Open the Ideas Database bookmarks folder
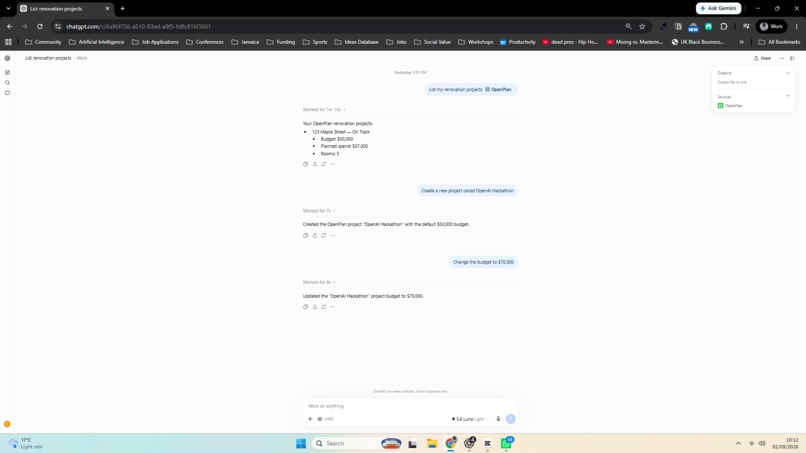Viewport: 806px width, 453px height. tap(357, 42)
